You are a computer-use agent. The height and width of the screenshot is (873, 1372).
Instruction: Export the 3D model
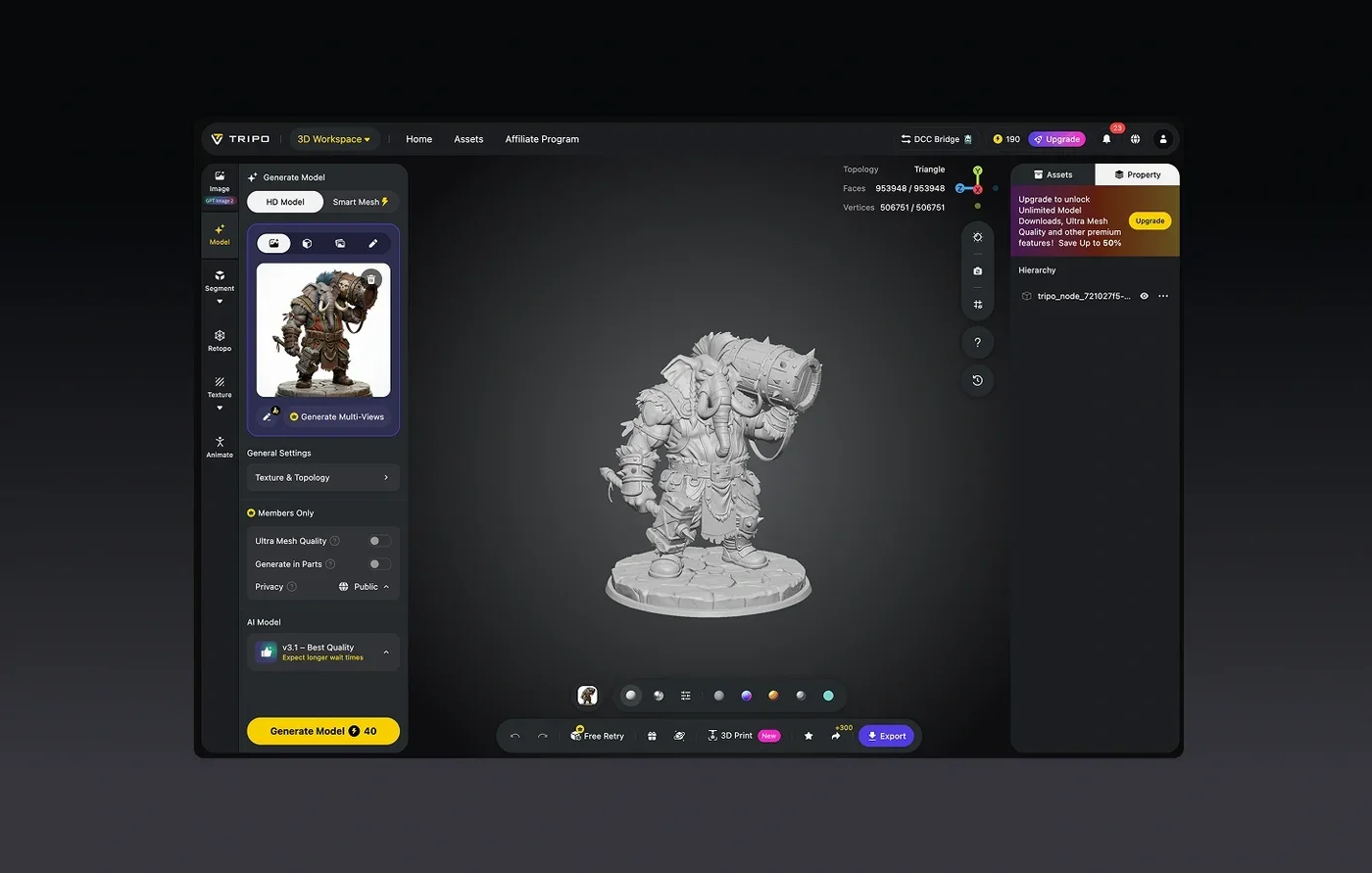[886, 736]
